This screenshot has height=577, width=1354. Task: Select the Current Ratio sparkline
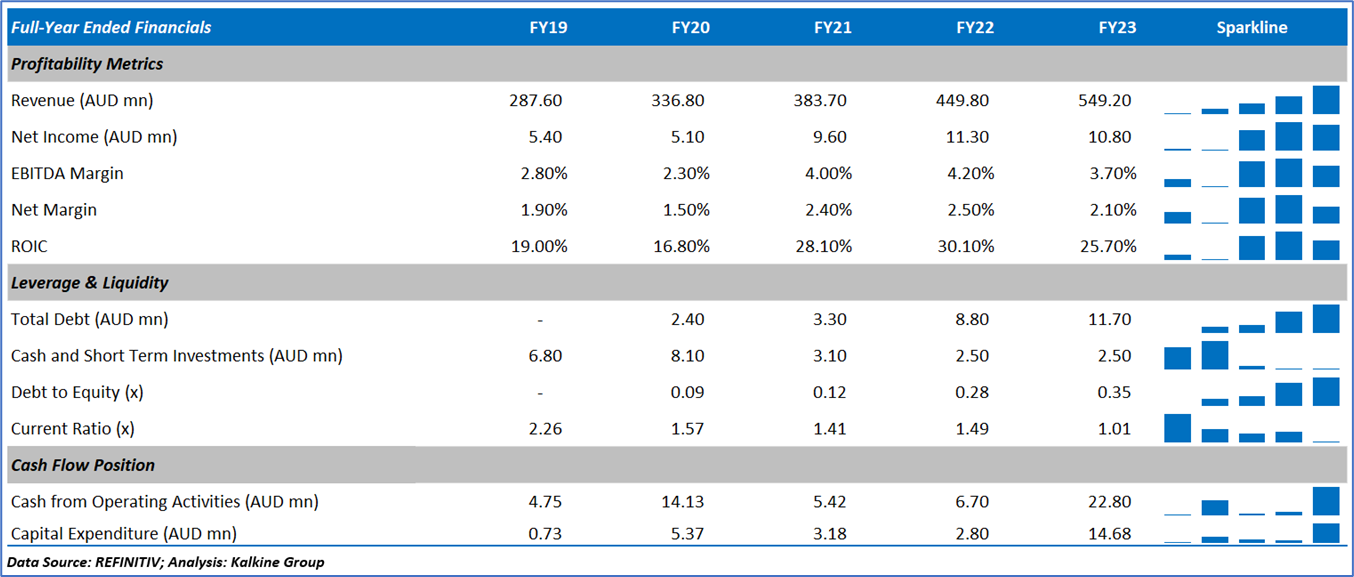(1251, 428)
